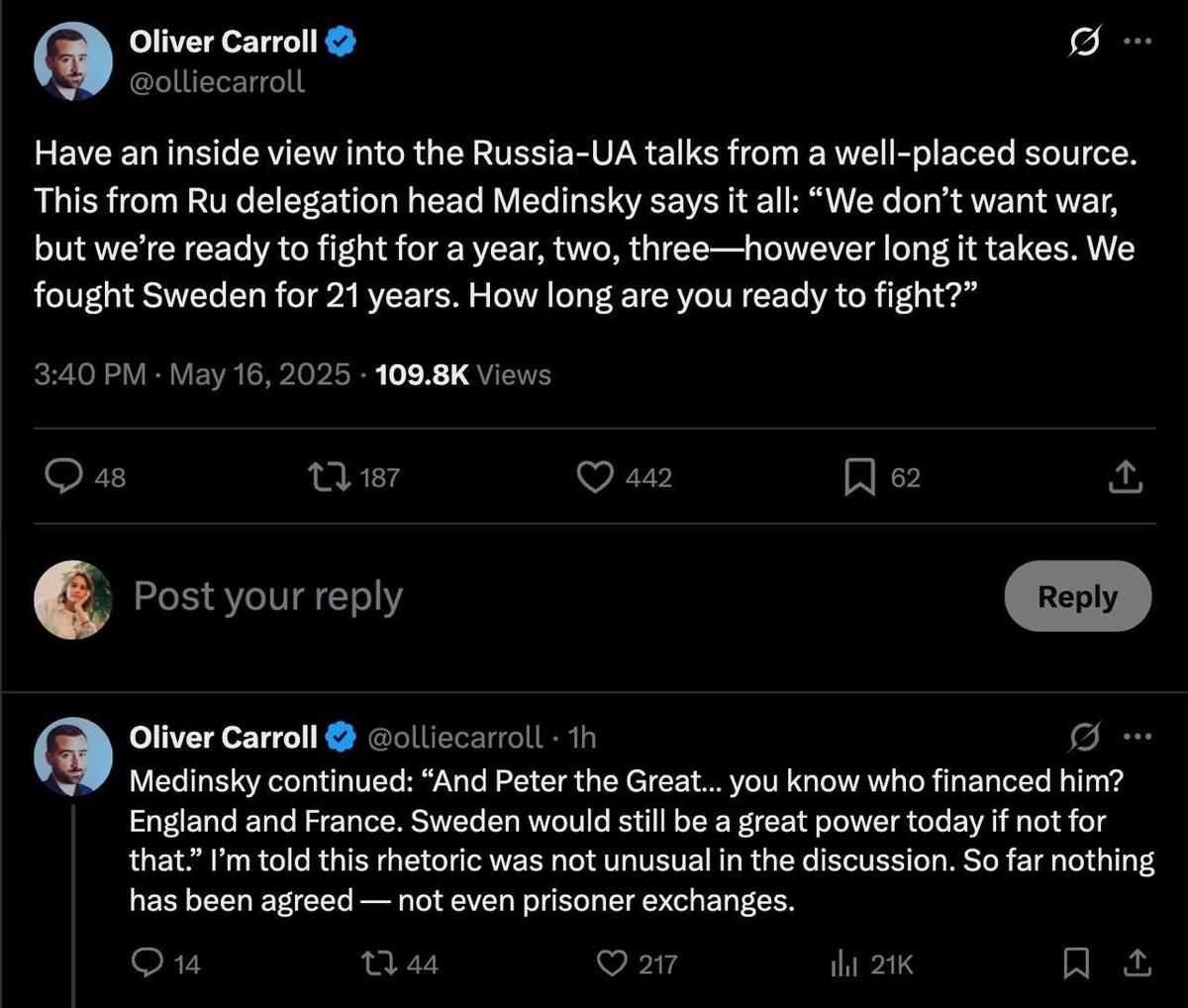Screen dimensions: 1188x1008
Task: Open the more options menu on main post
Action: tap(1138, 43)
